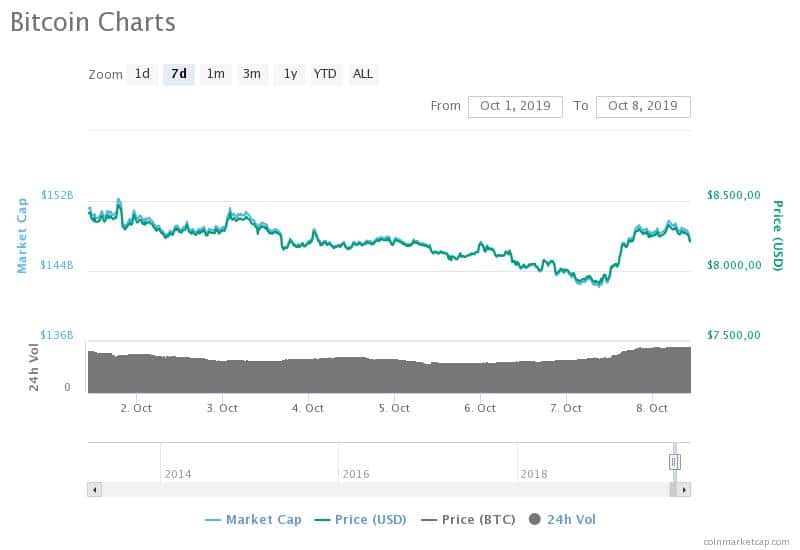Select the 1d zoom range
The height and width of the screenshot is (550, 800).
click(142, 74)
